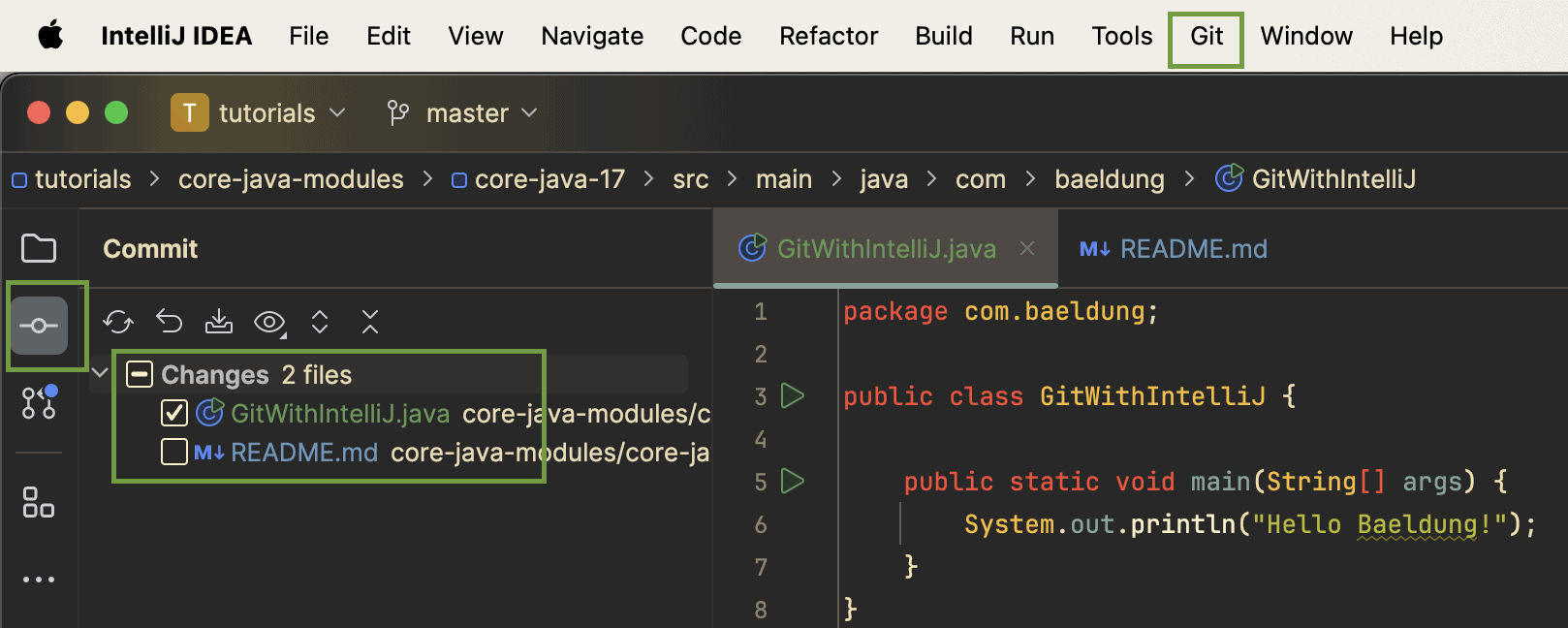Open the Navigate menu
Viewport: 1568px width, 628px height.
coord(592,36)
